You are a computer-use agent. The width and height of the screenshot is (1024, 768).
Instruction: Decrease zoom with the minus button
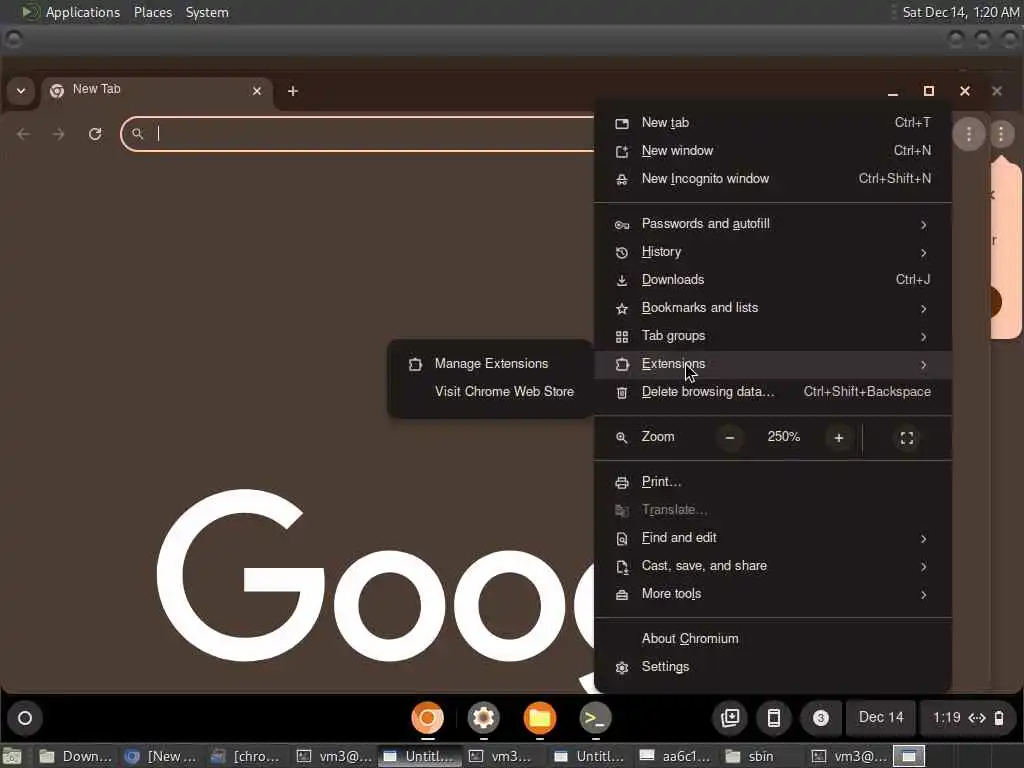click(730, 438)
